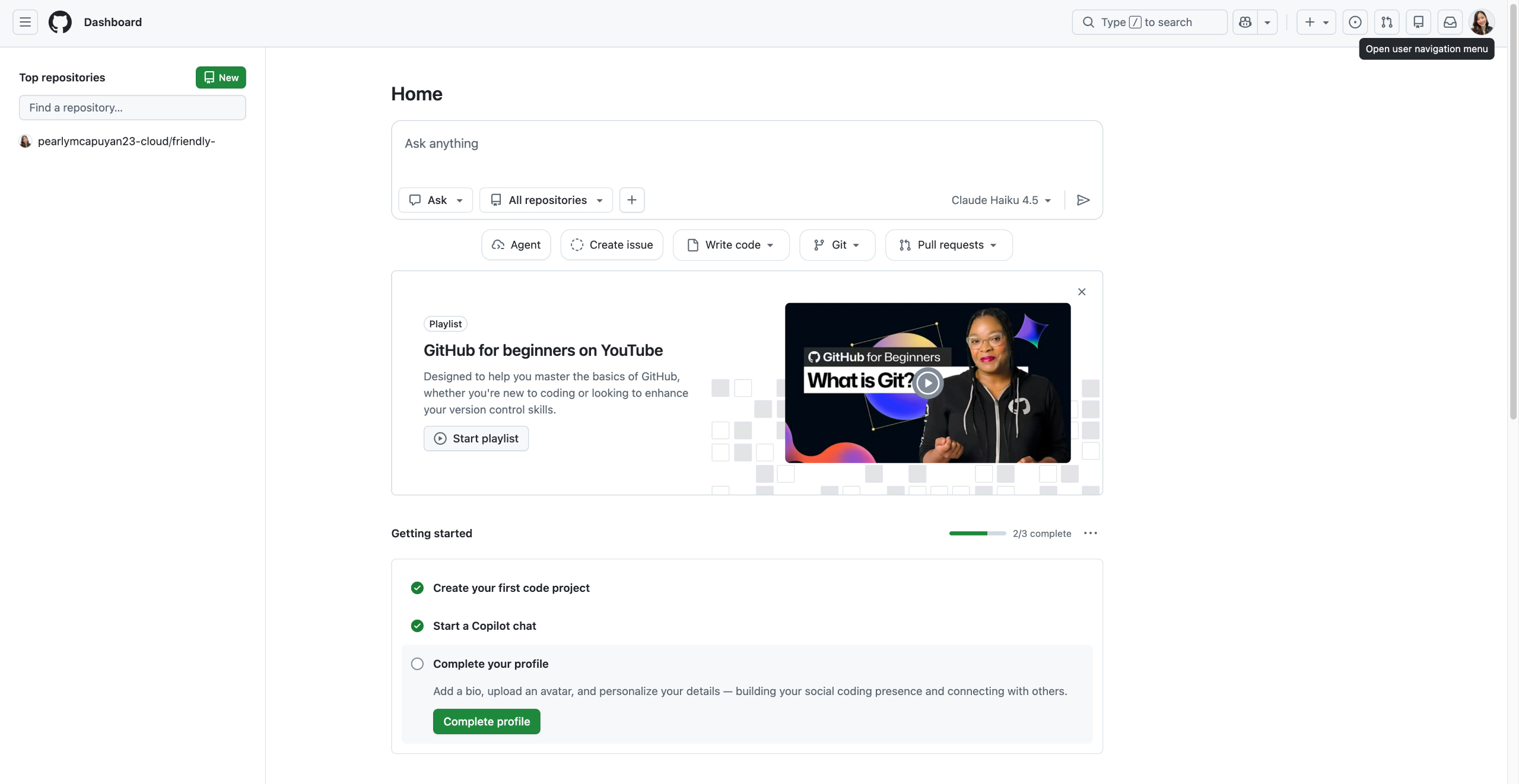Open the notifications inbox icon
Image resolution: width=1519 pixels, height=784 pixels.
pos(1450,22)
